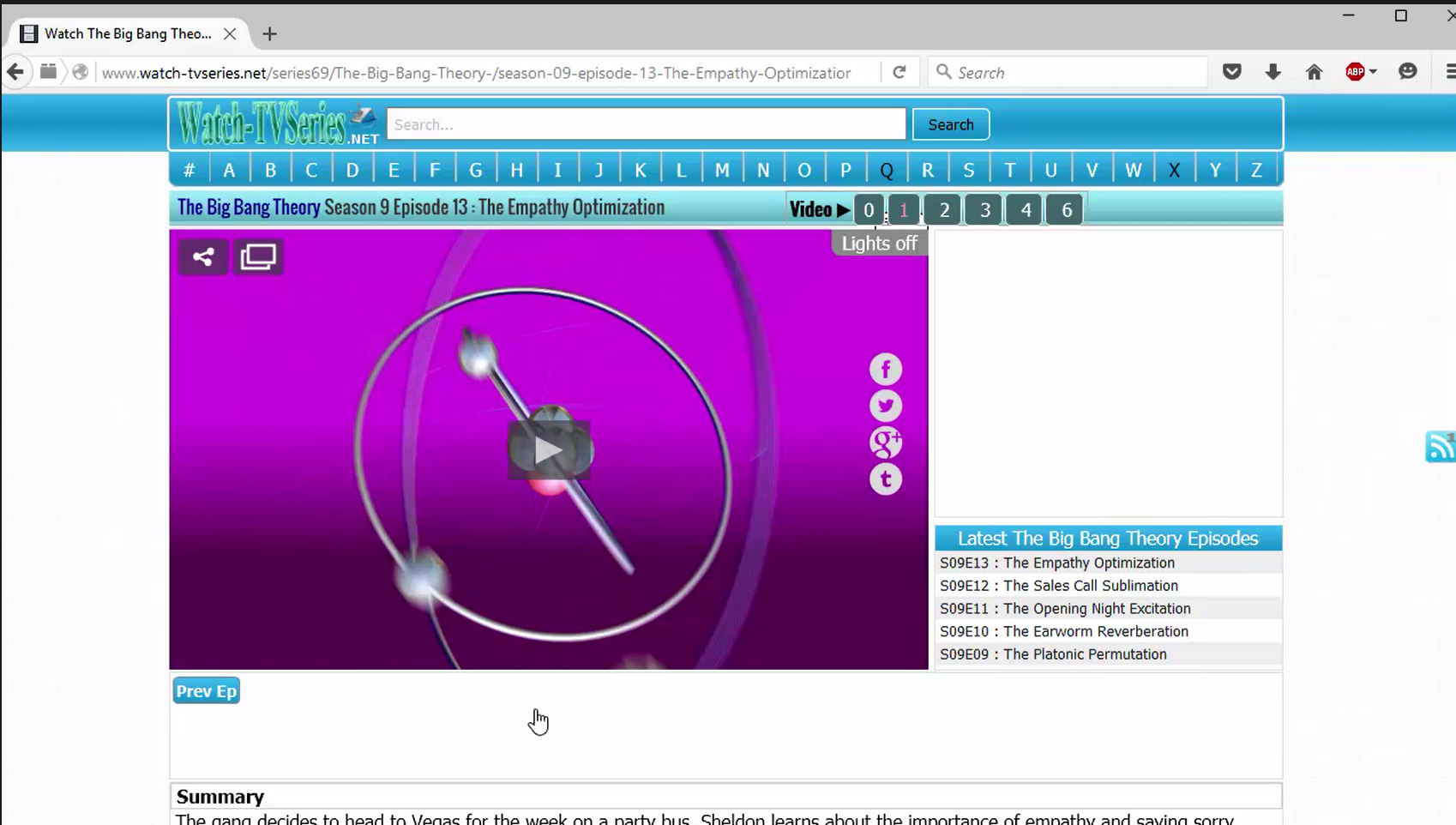Select video source 1
1456x825 pixels.
point(904,210)
